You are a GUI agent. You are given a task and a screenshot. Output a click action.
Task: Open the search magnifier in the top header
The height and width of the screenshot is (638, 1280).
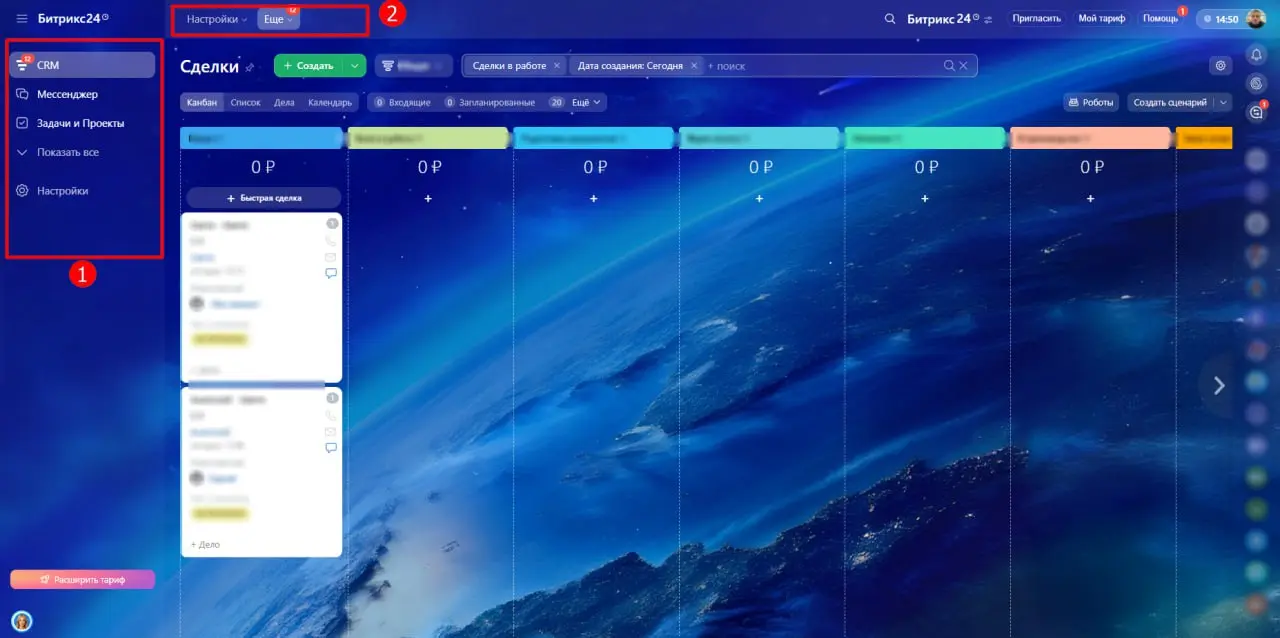(890, 19)
